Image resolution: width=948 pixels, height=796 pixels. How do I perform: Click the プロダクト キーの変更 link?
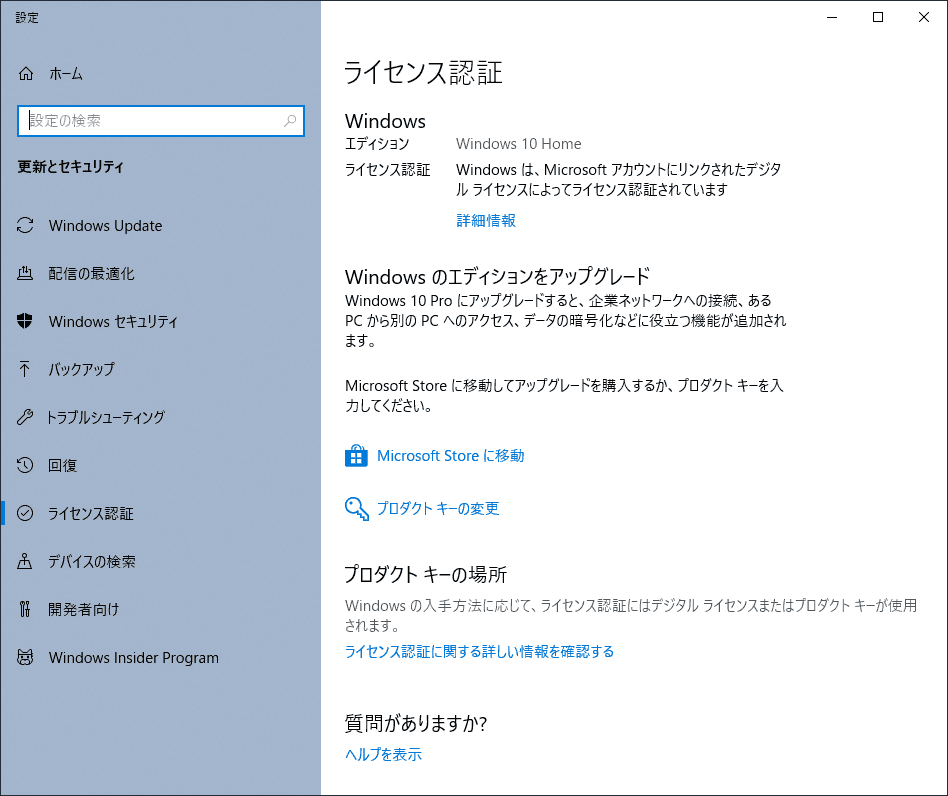438,509
